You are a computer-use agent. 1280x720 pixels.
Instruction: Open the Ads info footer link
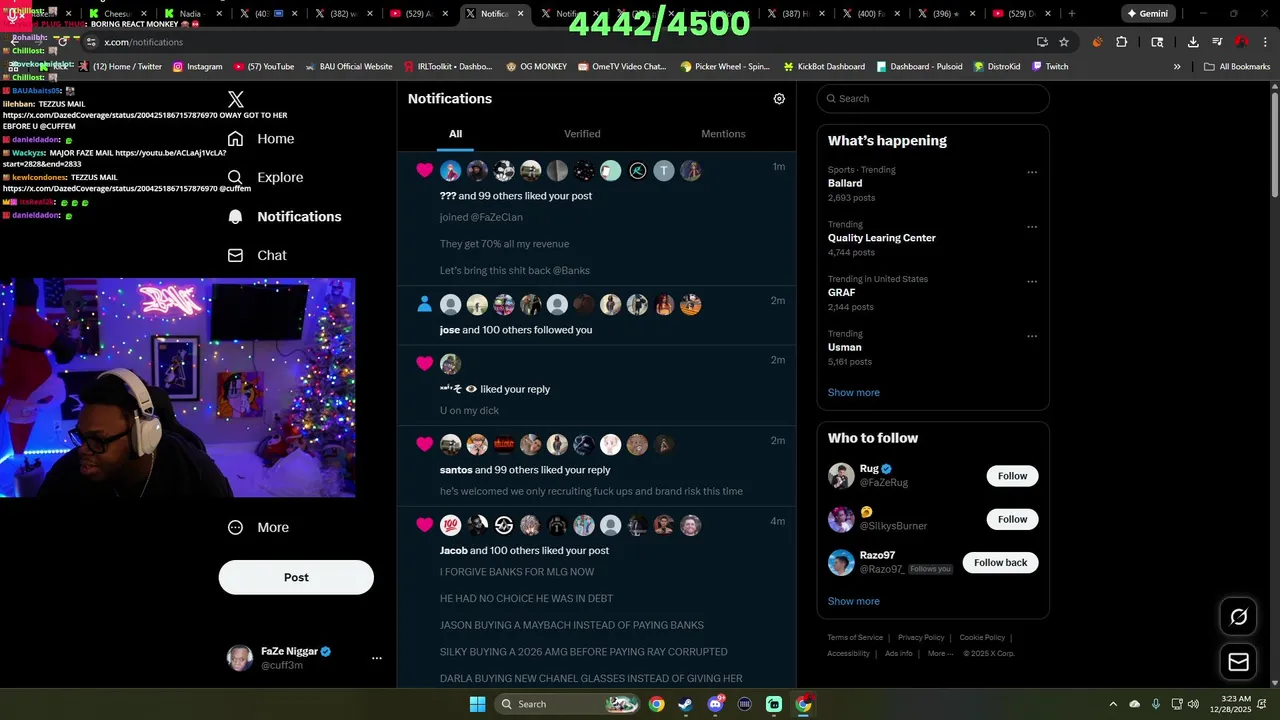(899, 654)
